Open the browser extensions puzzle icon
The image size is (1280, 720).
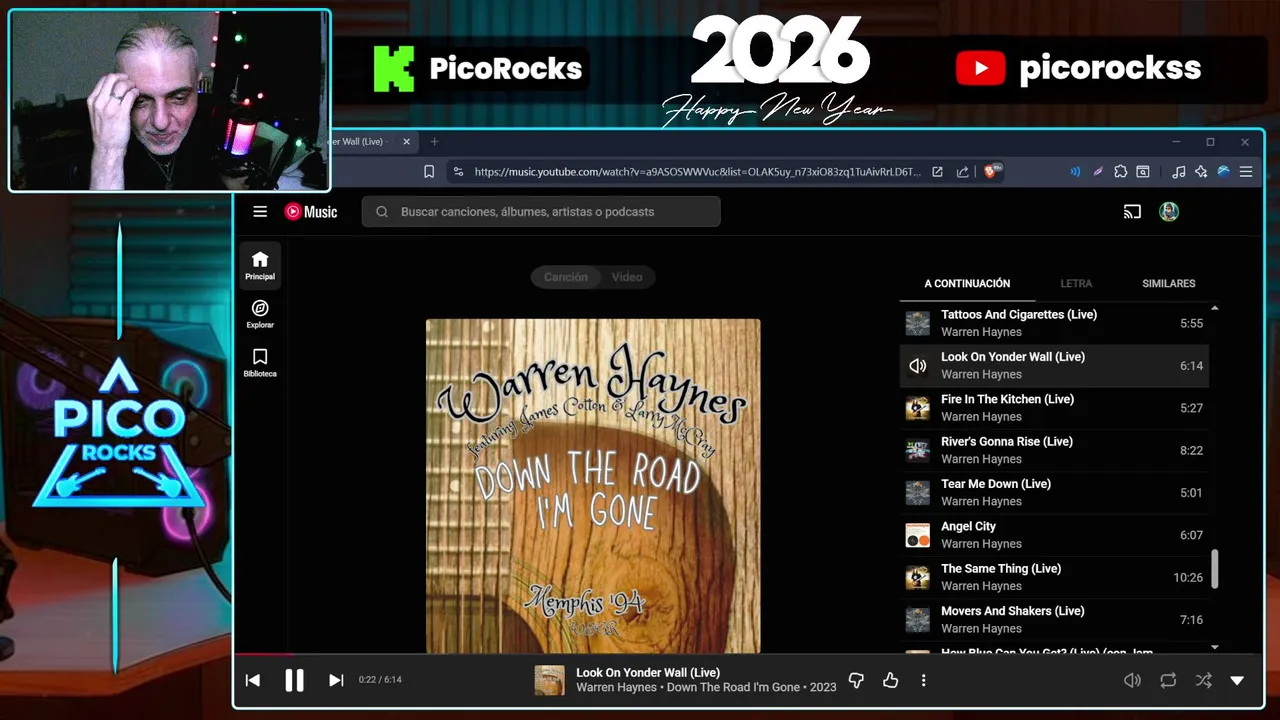[x=1120, y=172]
